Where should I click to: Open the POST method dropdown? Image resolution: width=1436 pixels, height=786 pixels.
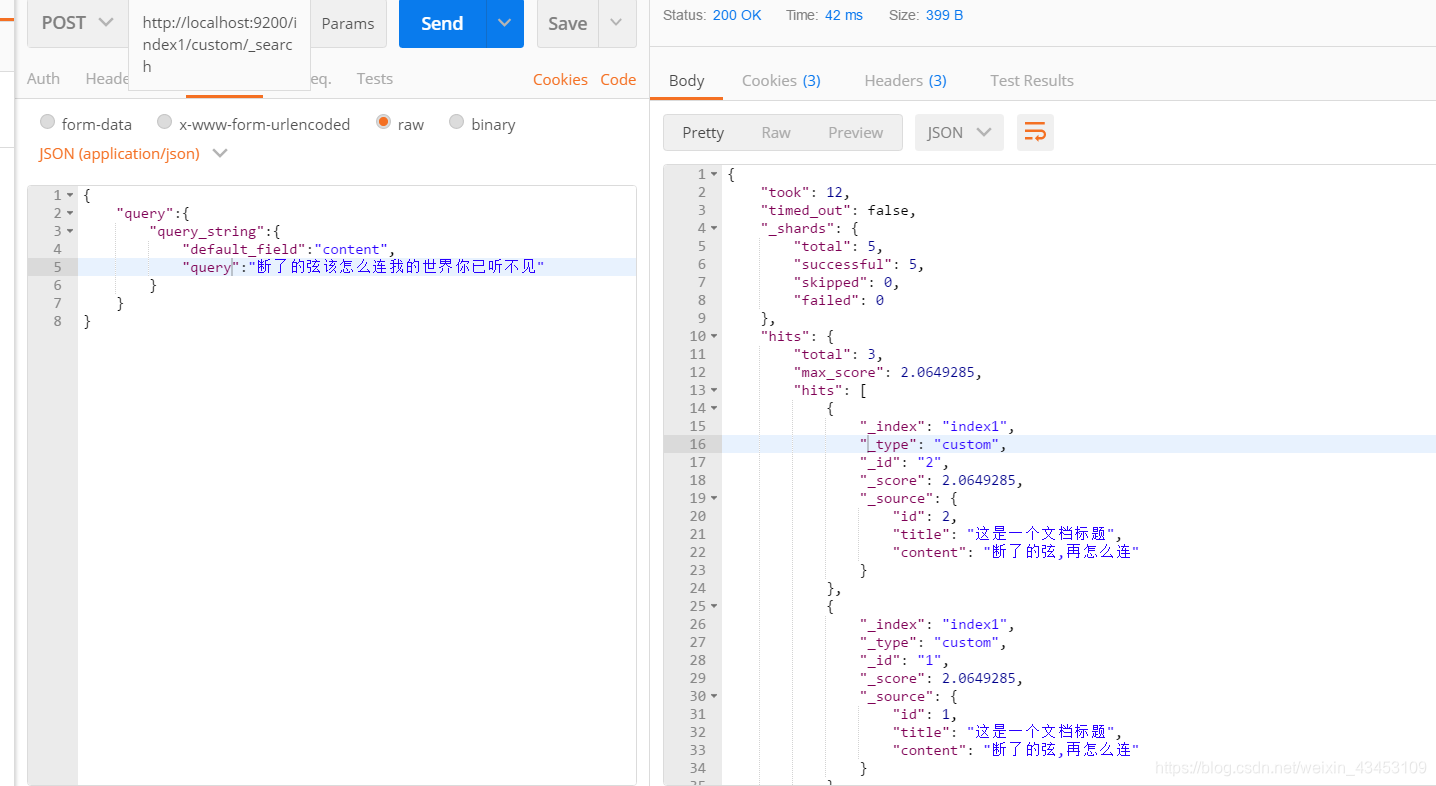[78, 23]
